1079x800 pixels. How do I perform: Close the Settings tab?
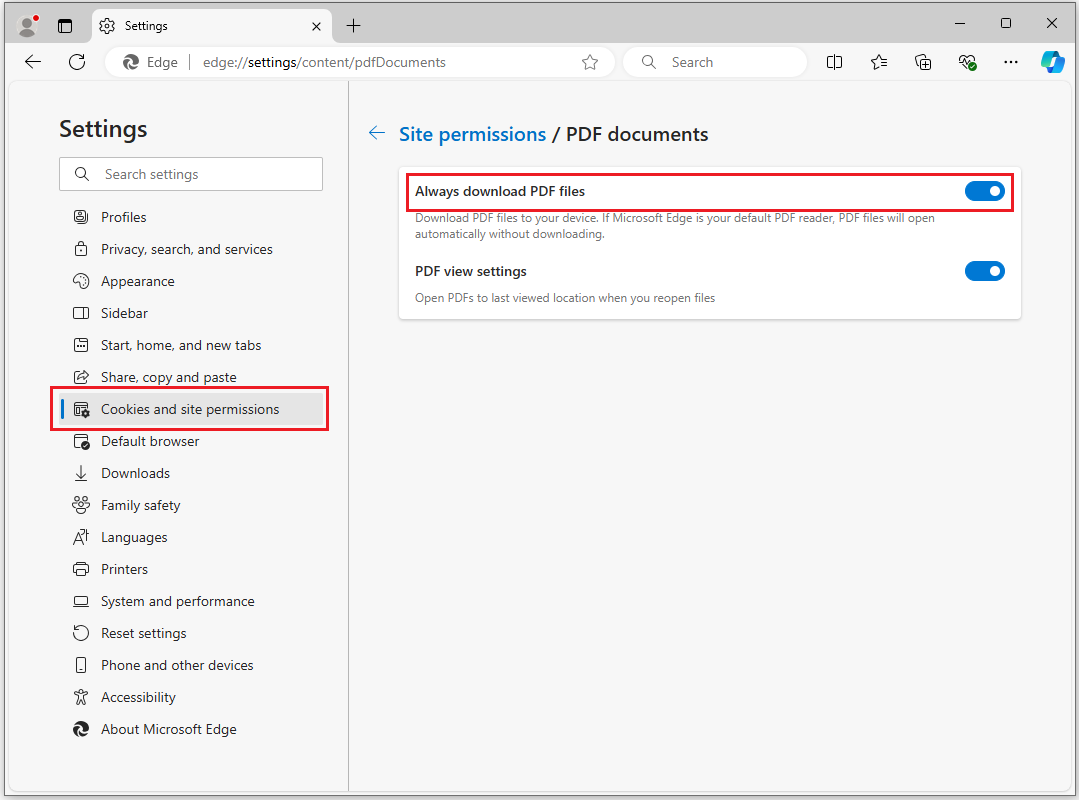316,26
